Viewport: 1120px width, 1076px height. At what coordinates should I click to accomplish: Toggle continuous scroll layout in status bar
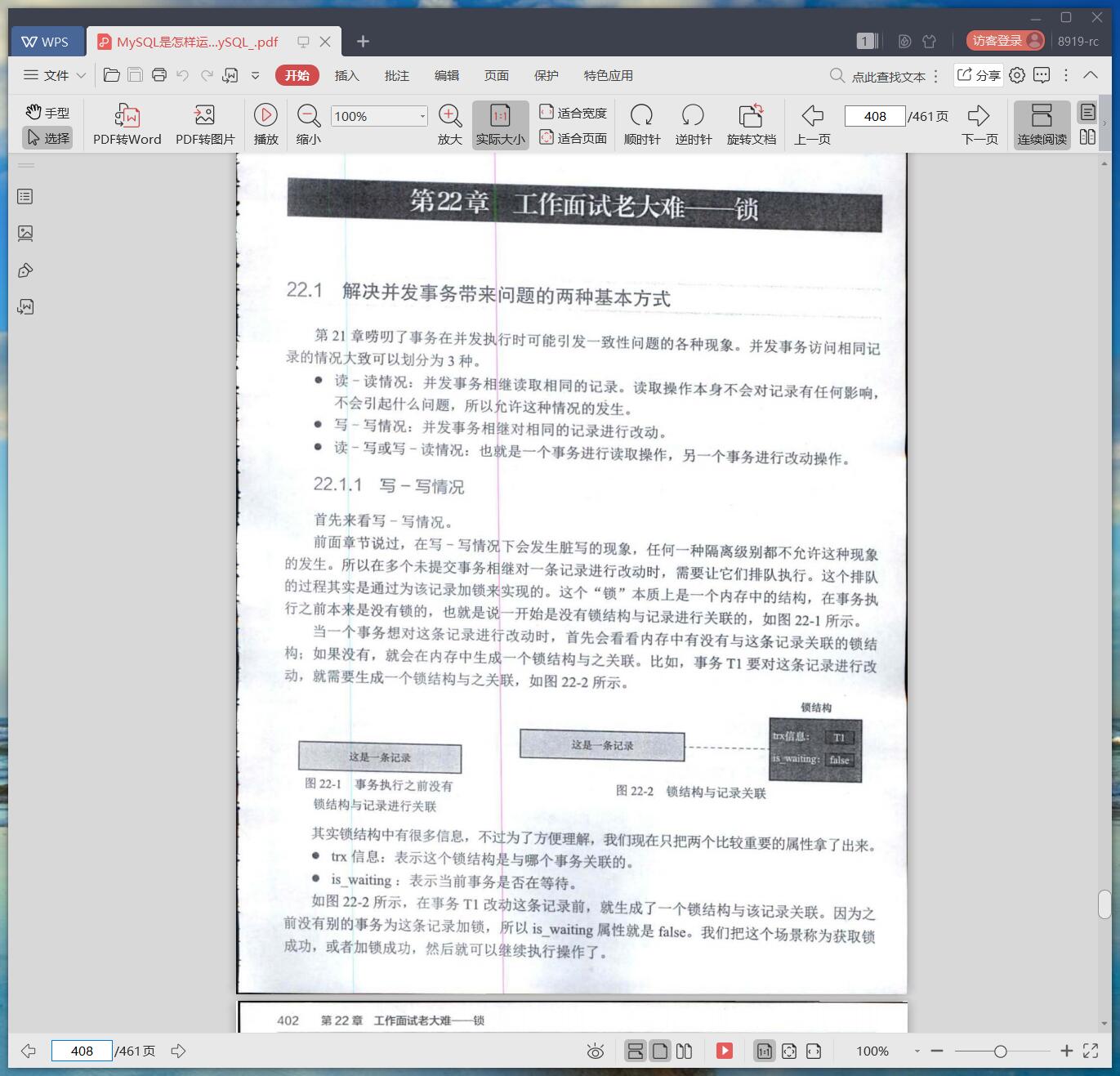(x=636, y=1051)
